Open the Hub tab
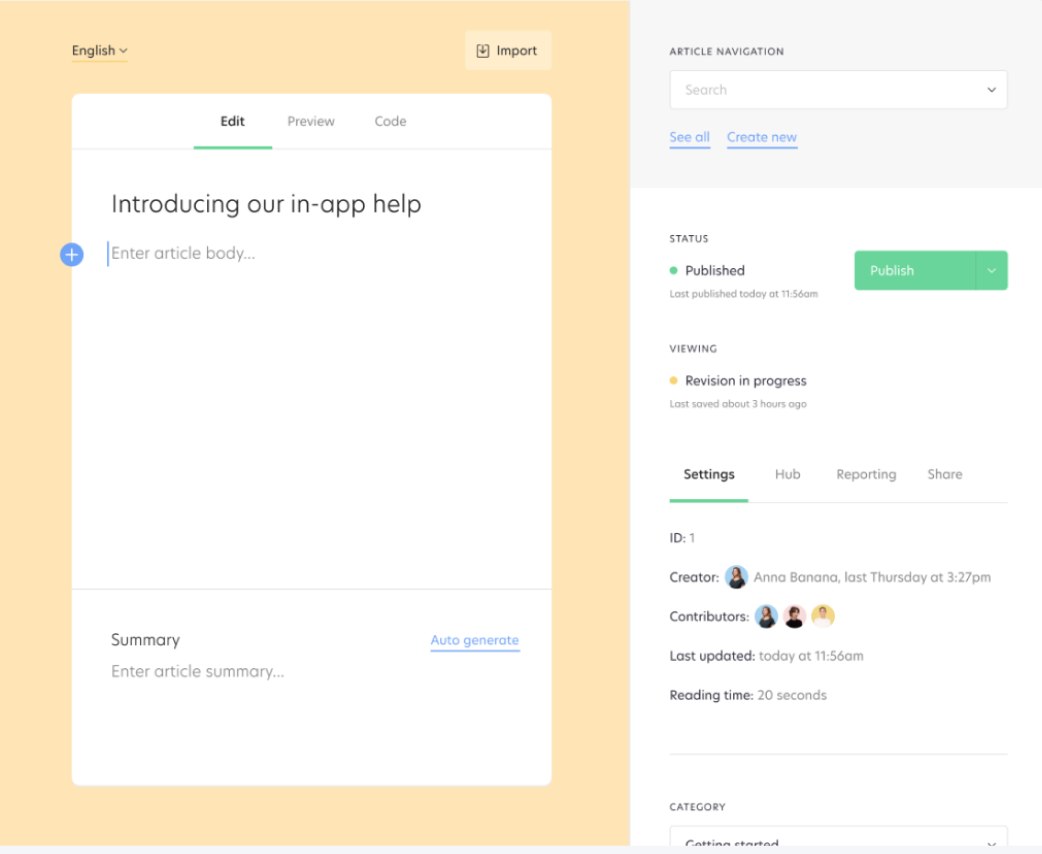Screen dimensions: 1042x854 (x=787, y=475)
